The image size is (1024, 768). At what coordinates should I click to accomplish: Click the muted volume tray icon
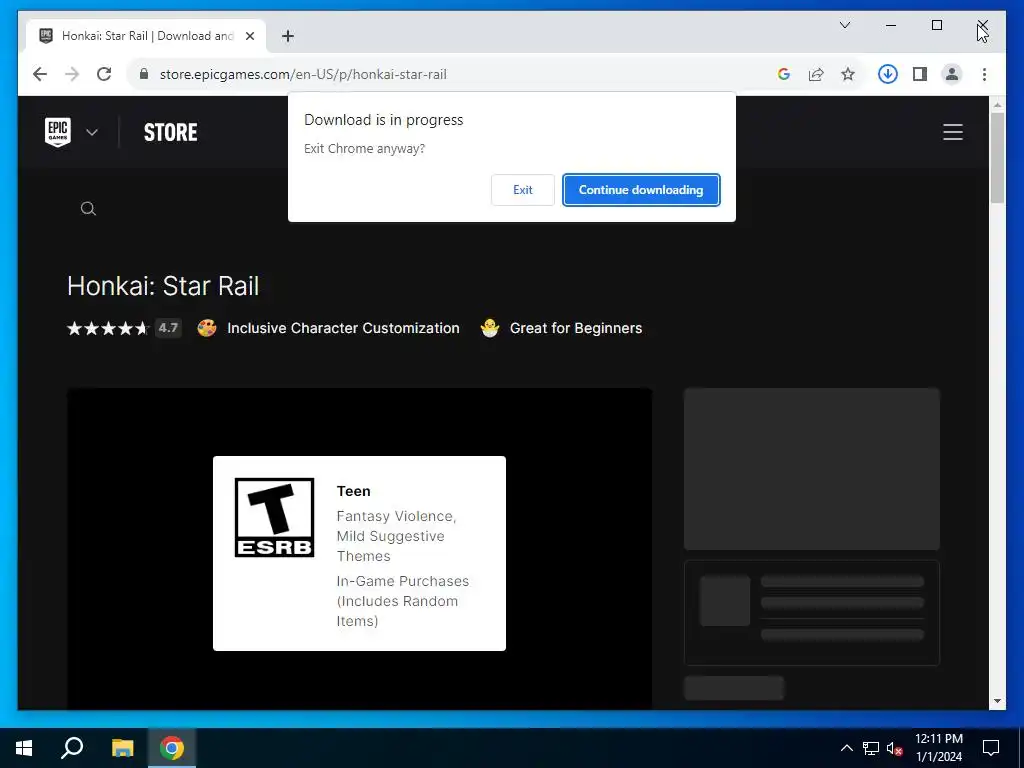895,748
